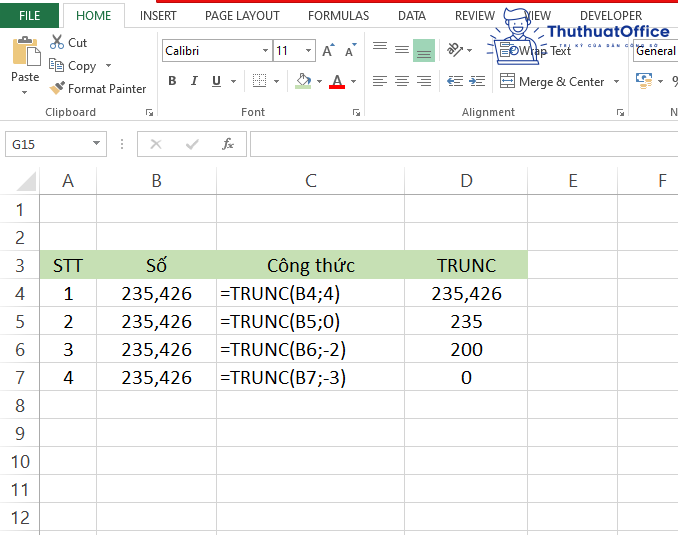Open Calibri font name dropdown
This screenshot has width=678, height=535.
[265, 51]
